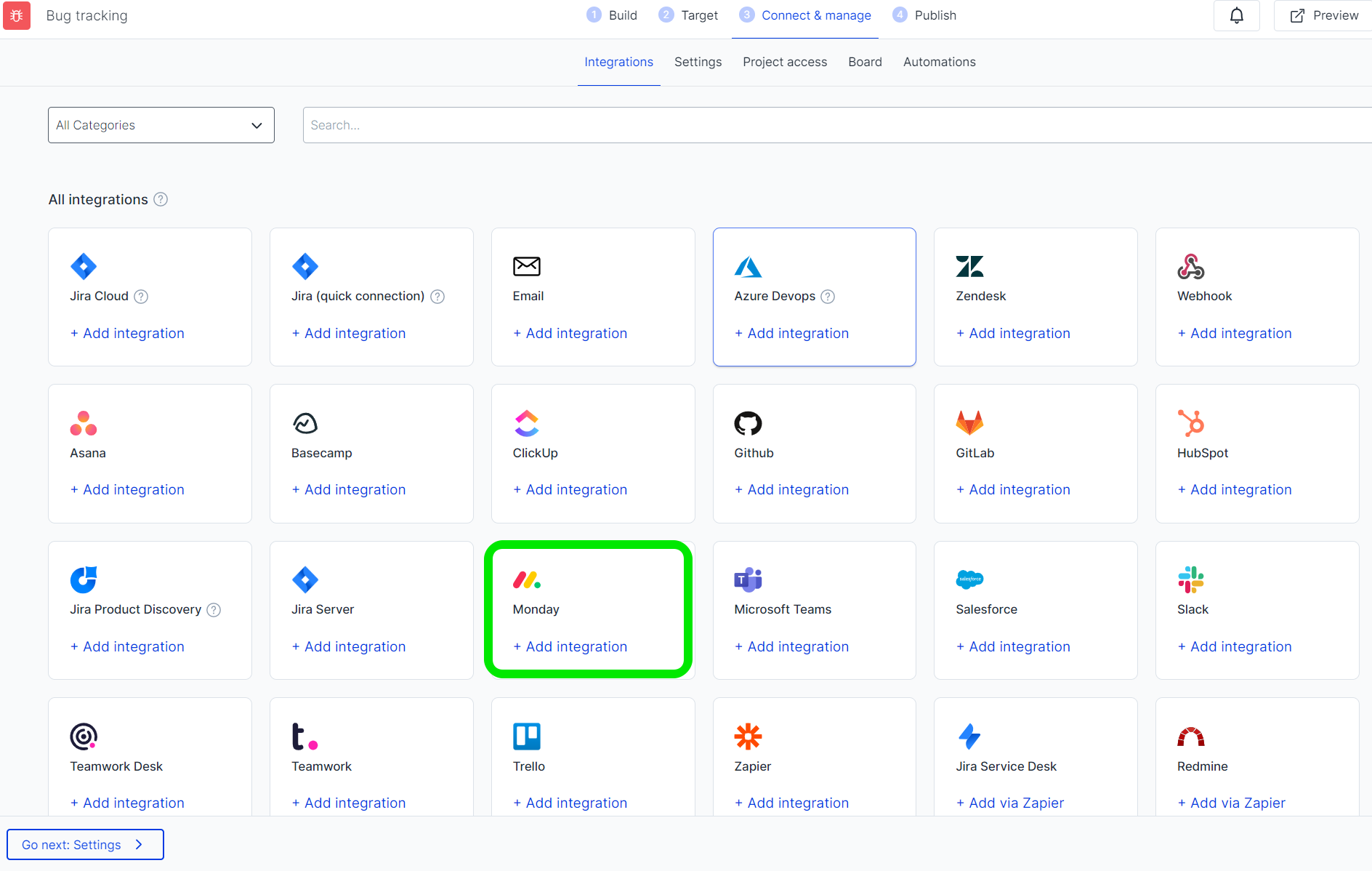
Task: Go to the Publish step
Action: (x=924, y=15)
